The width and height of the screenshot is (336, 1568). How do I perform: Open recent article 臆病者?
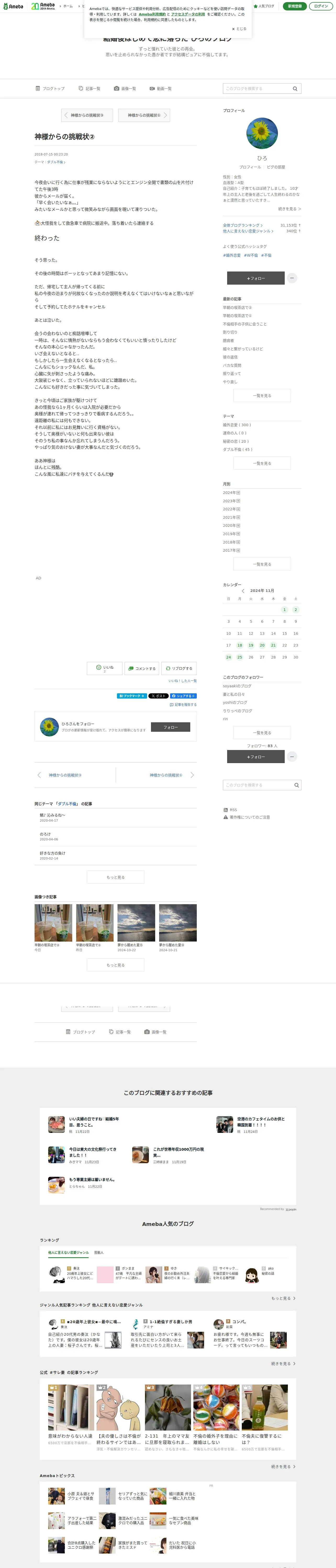228,340
